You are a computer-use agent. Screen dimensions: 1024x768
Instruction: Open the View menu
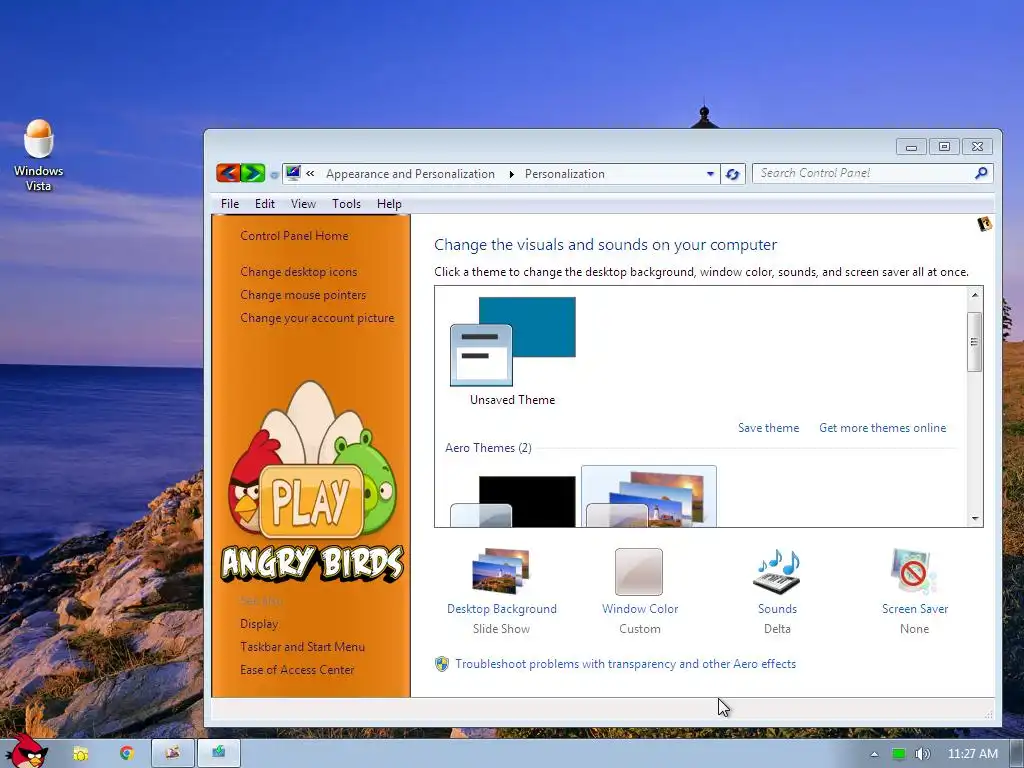(x=303, y=204)
